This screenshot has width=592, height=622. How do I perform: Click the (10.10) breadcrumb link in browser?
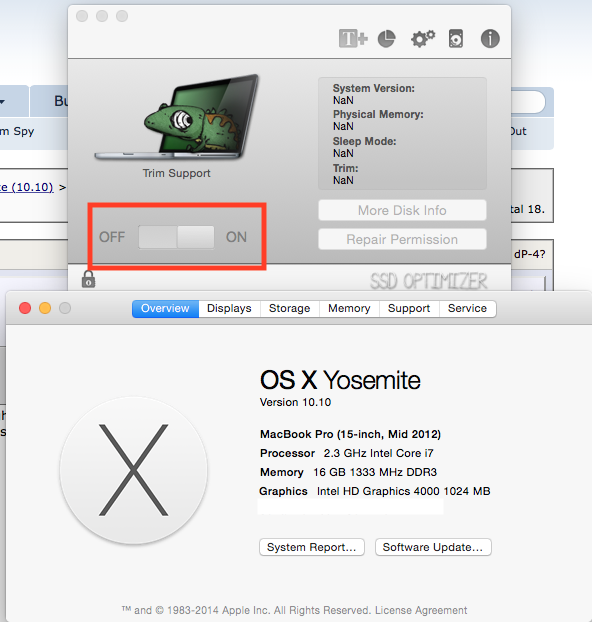[26, 187]
